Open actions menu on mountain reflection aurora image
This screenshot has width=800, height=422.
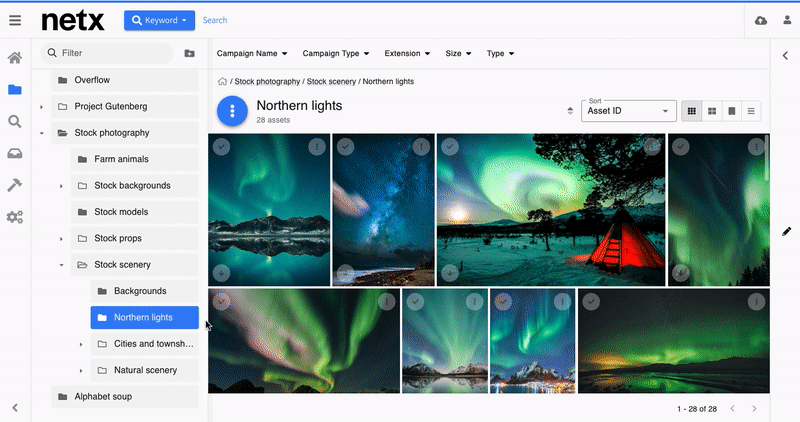click(317, 147)
